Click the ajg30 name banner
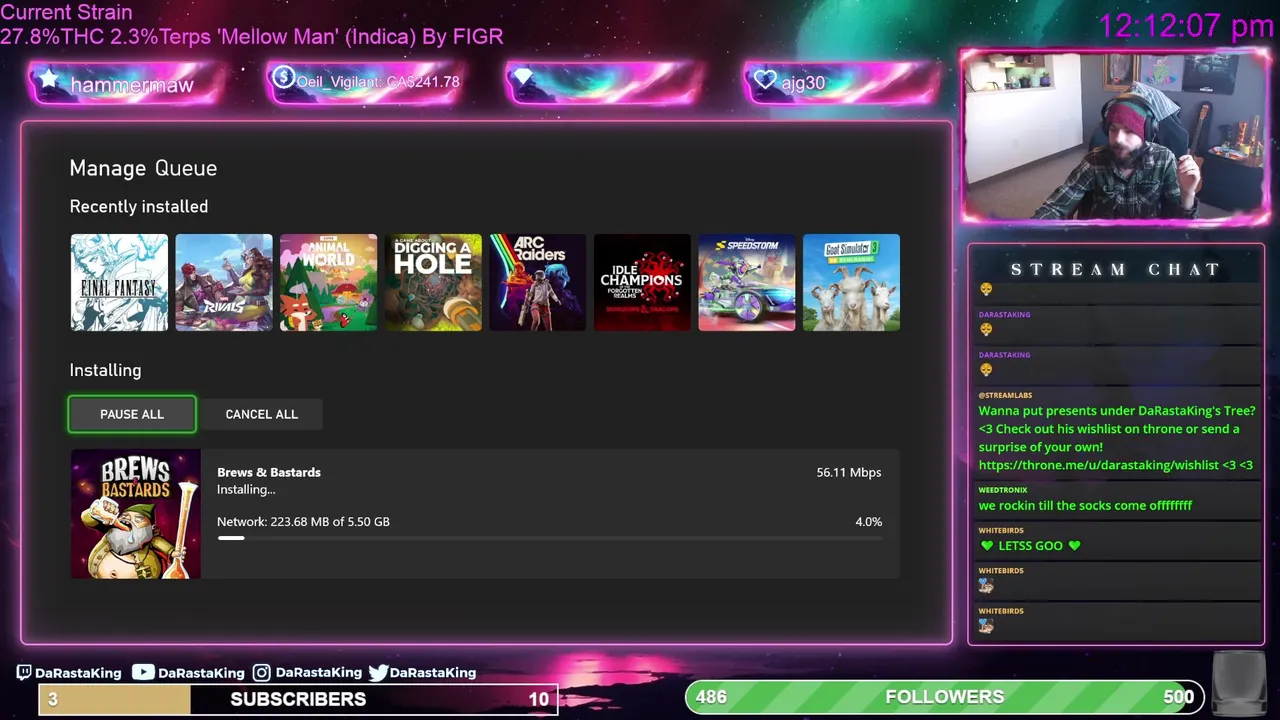Image resolution: width=1280 pixels, height=720 pixels. click(x=842, y=82)
